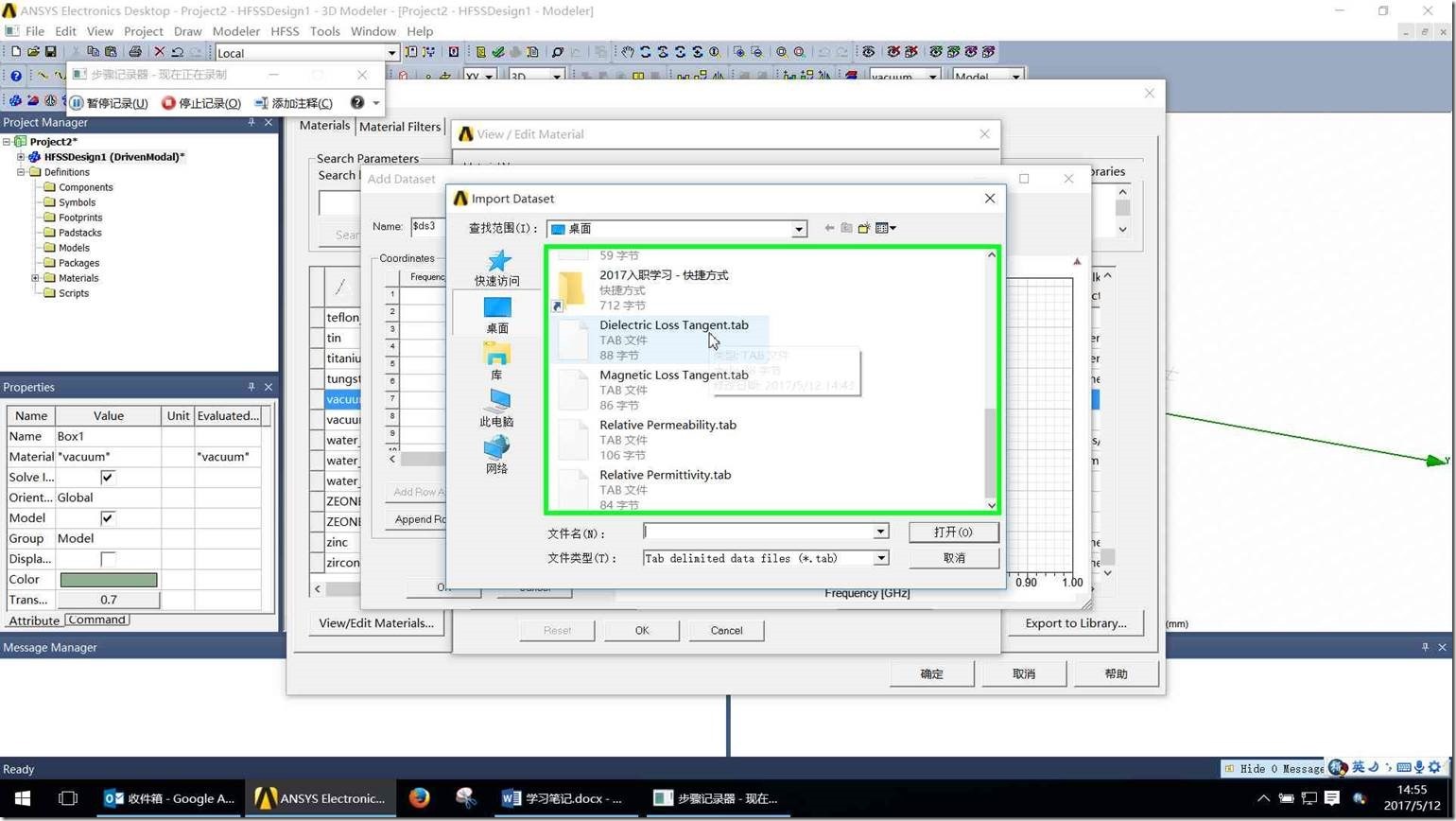Open the file type (文件类型) dropdown
Screen dimensions: 1456x821
click(880, 558)
